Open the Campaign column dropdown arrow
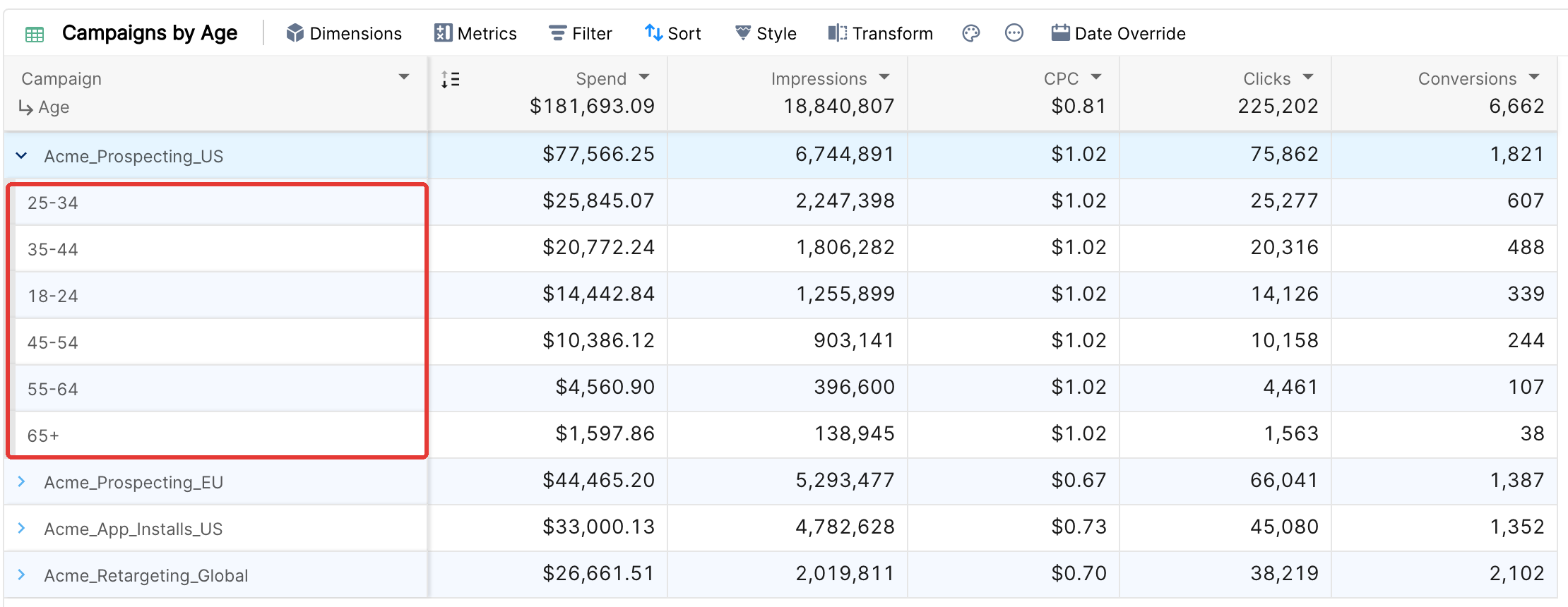1568x607 pixels. point(404,77)
